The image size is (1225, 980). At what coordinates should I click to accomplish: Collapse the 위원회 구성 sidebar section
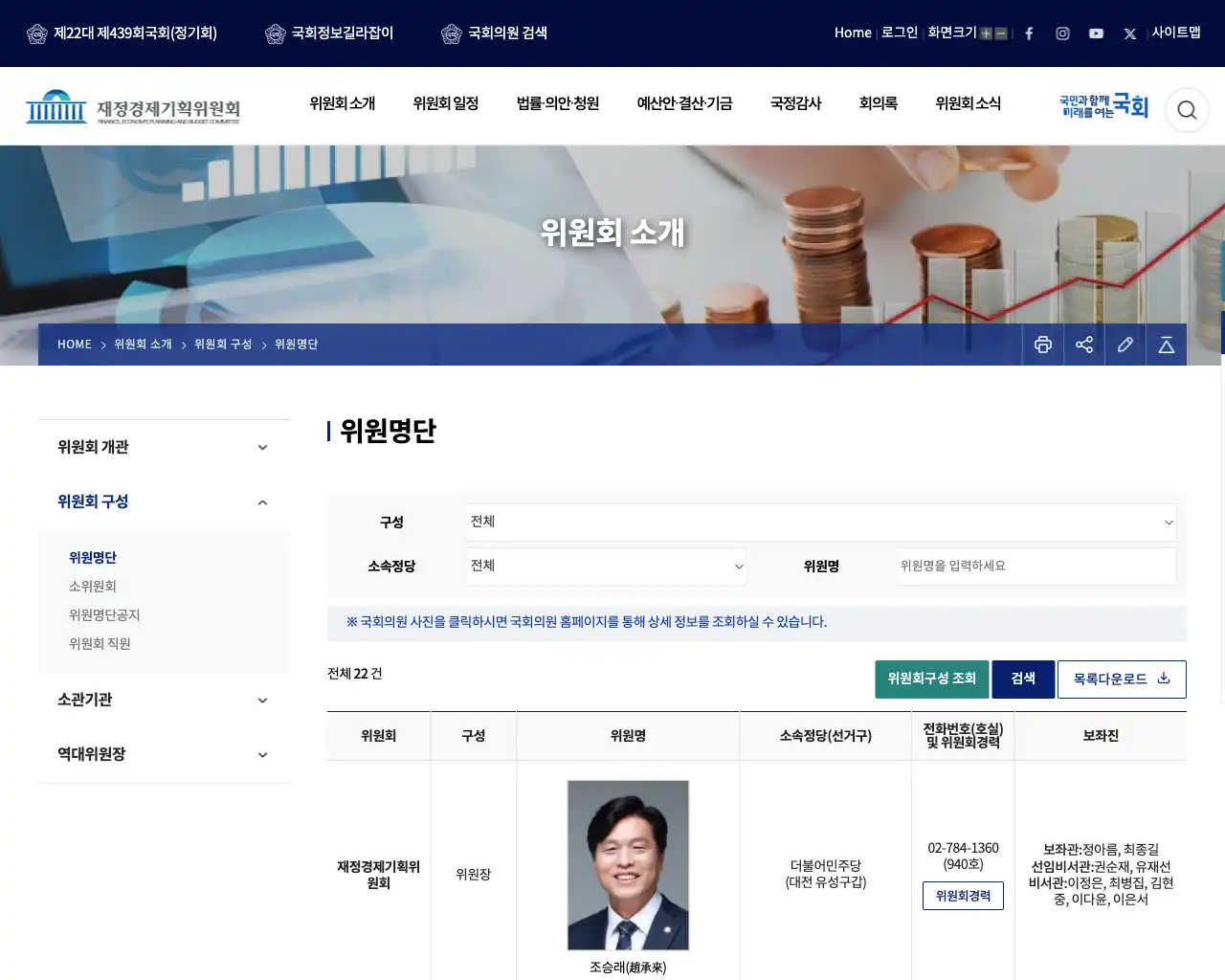[164, 501]
